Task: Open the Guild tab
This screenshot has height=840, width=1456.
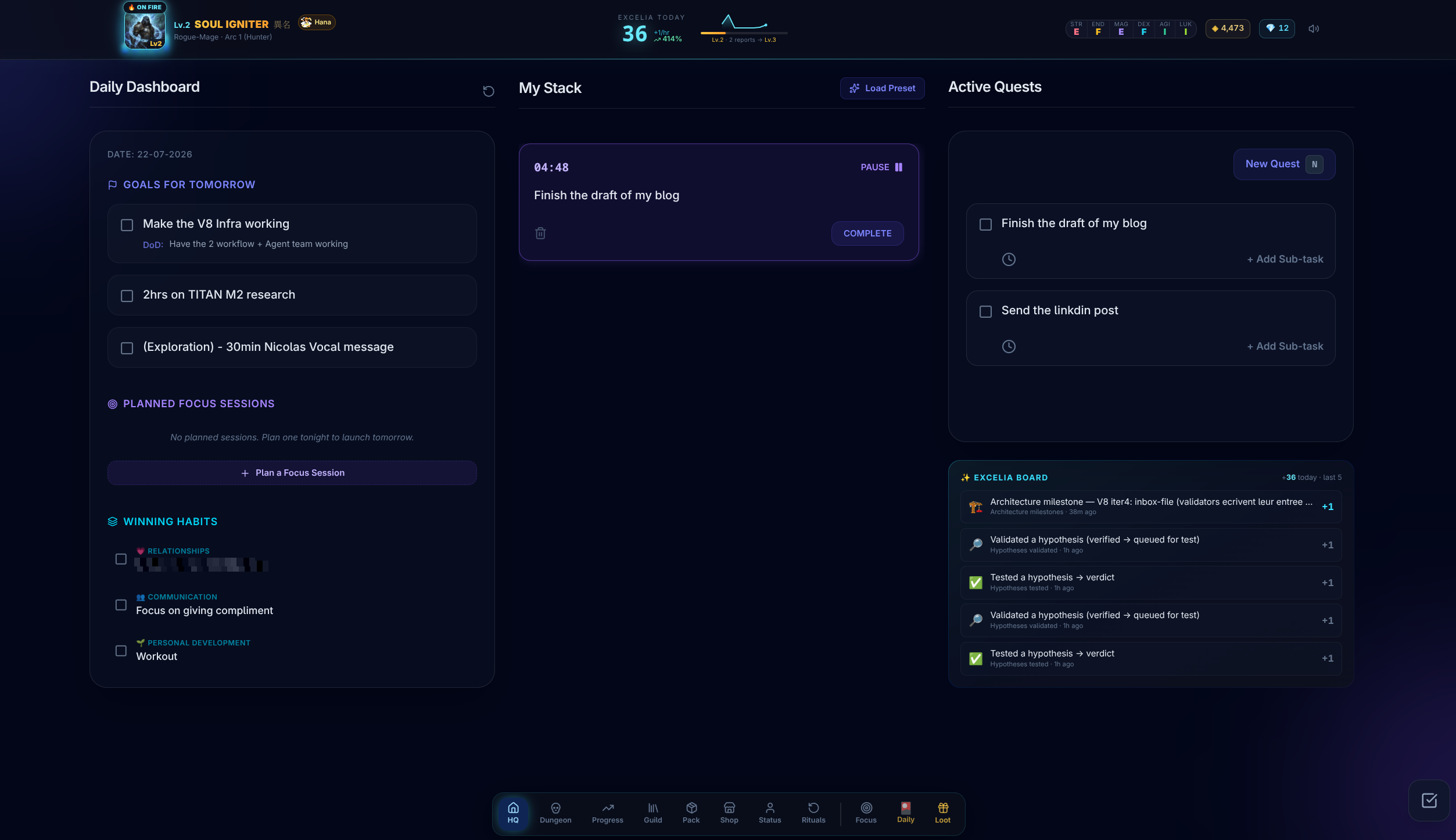Action: pyautogui.click(x=653, y=813)
